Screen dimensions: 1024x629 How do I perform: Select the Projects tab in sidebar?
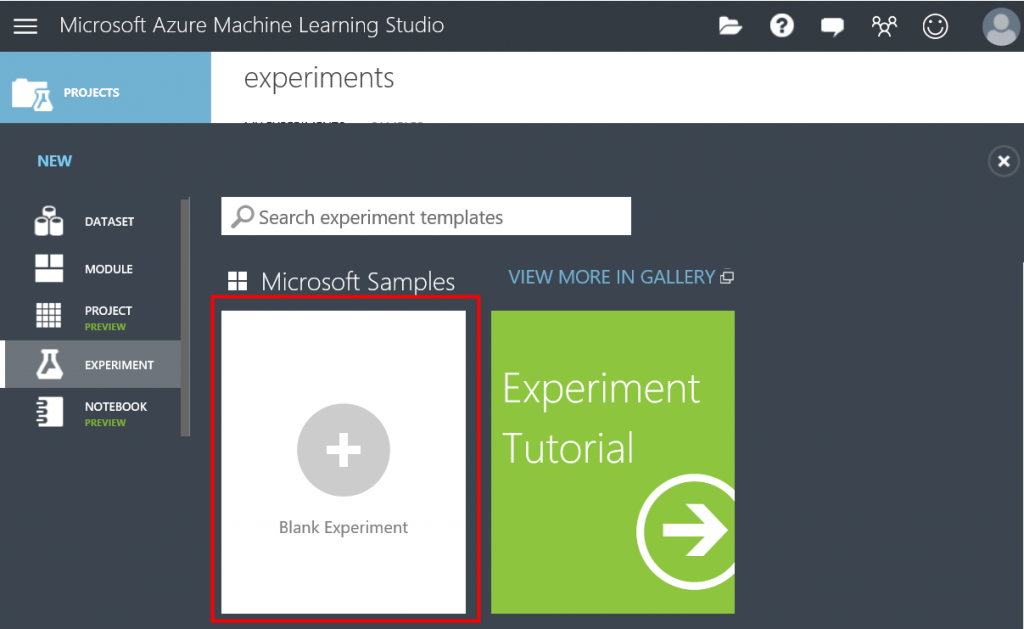pos(105,88)
